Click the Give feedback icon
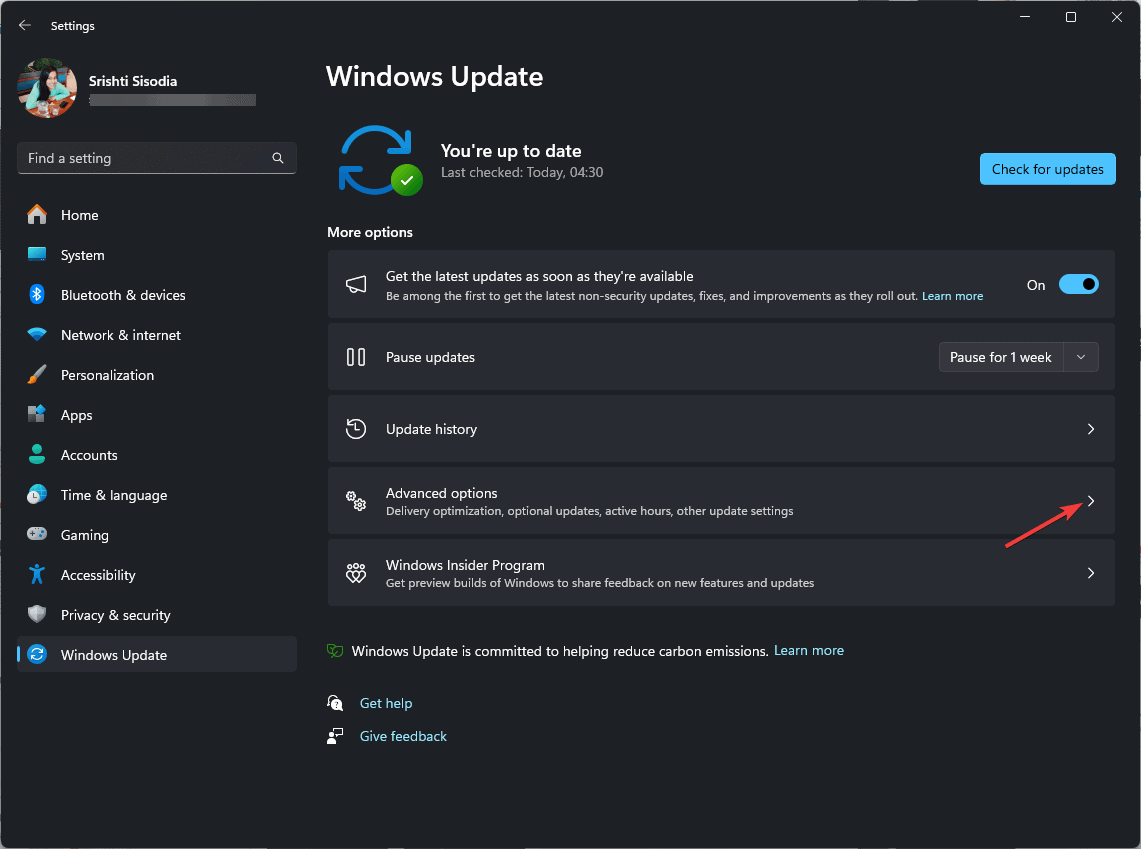The width and height of the screenshot is (1141, 849). [x=335, y=736]
